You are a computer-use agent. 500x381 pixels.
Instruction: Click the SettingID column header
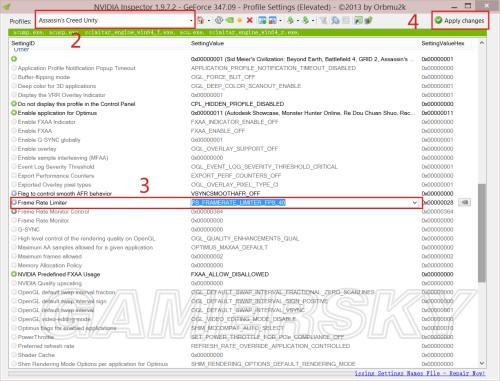[x=23, y=43]
